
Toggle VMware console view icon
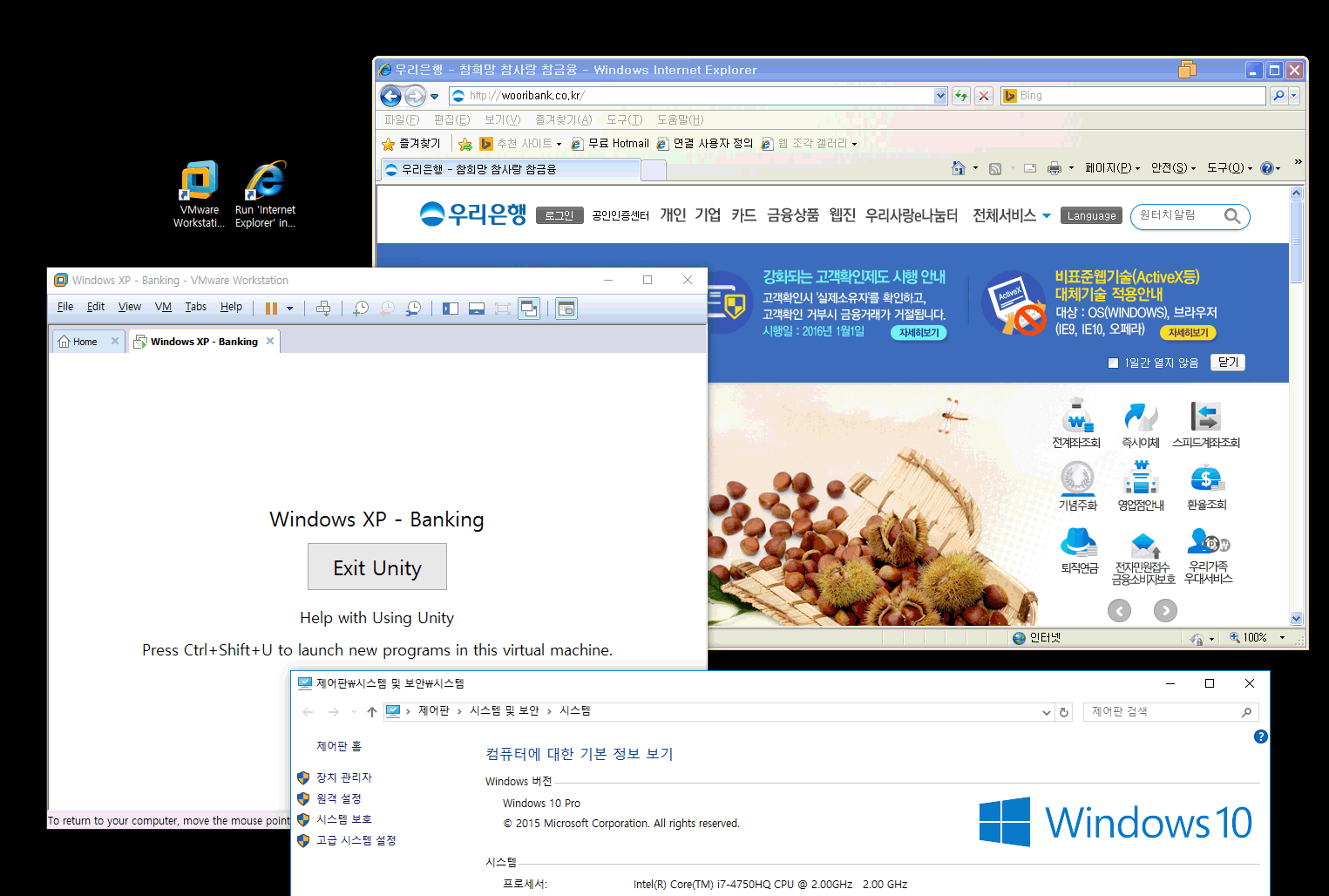pyautogui.click(x=566, y=308)
